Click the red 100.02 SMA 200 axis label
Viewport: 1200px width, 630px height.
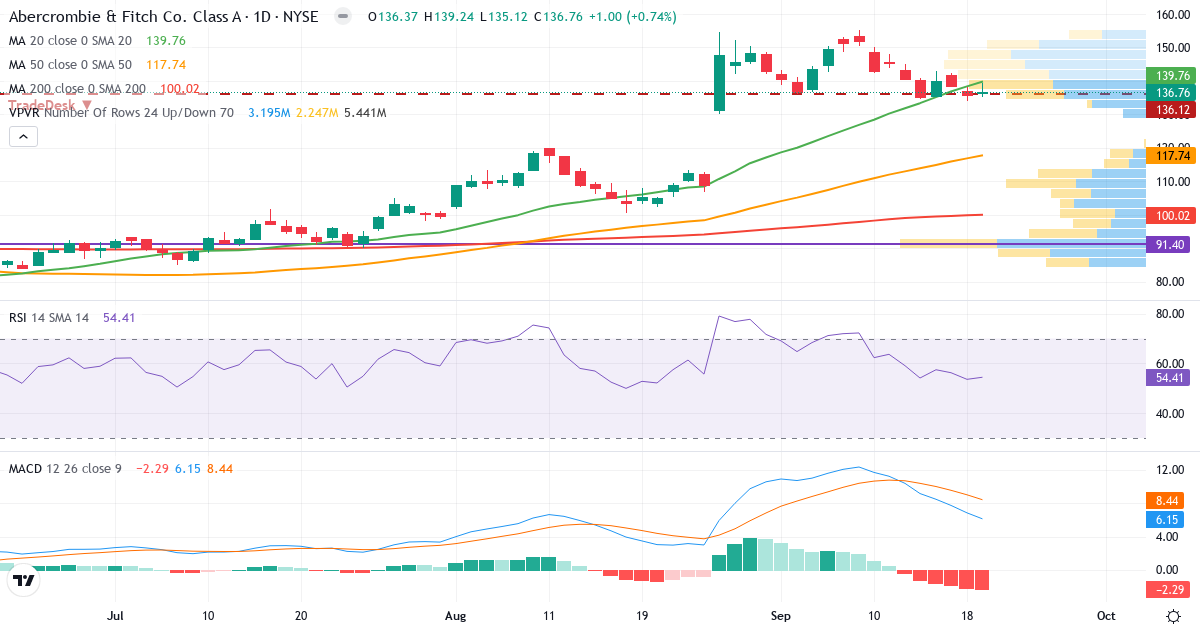[1172, 215]
